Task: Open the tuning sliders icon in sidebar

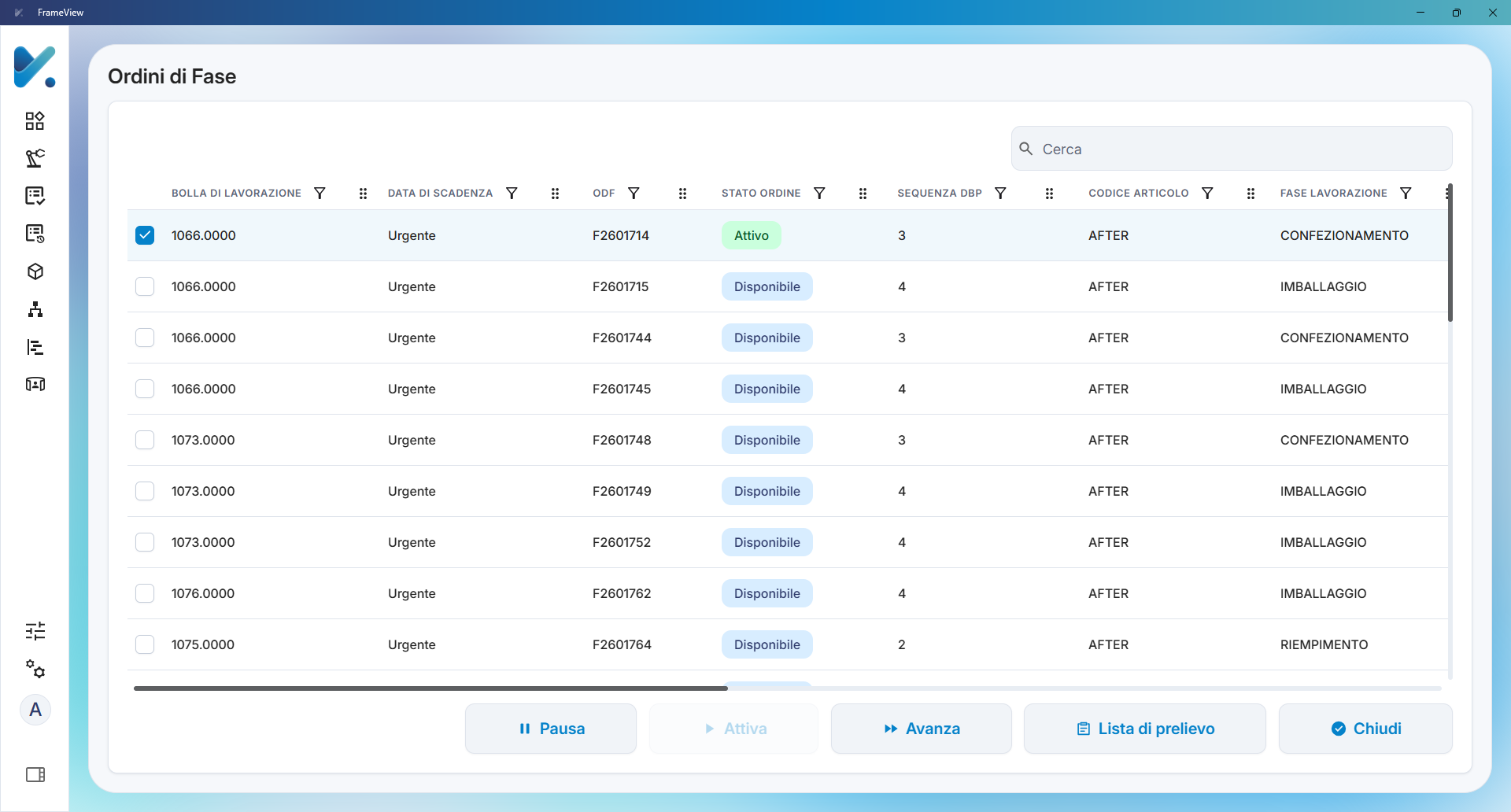Action: coord(35,631)
